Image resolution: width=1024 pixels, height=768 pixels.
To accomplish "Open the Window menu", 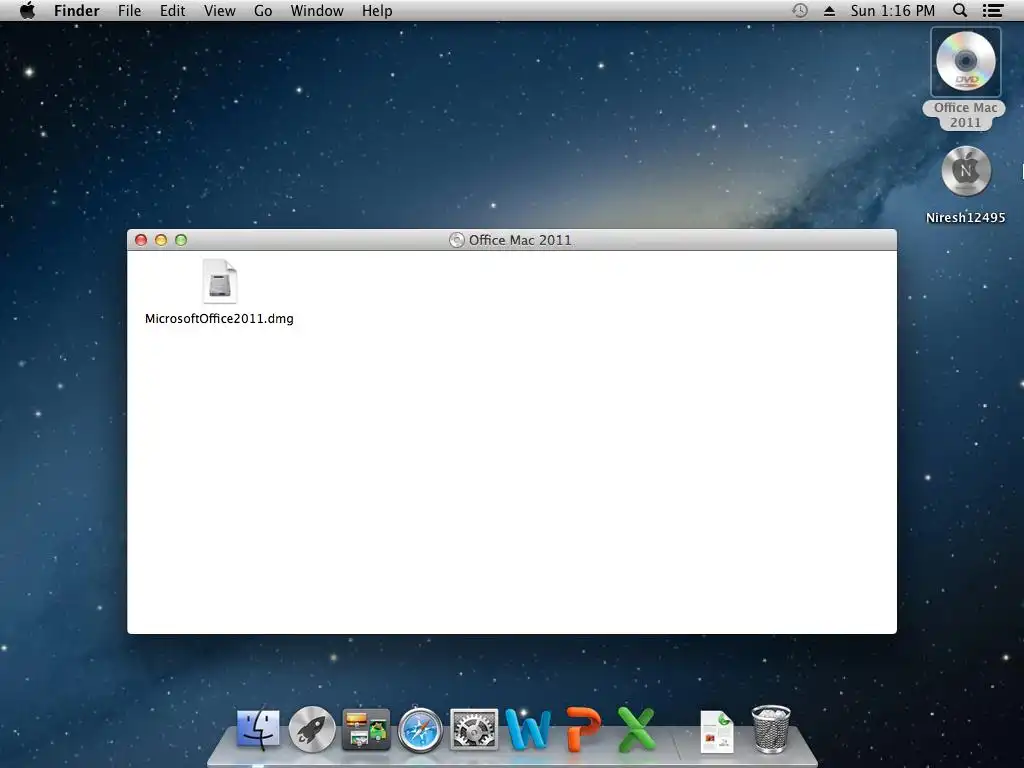I will [317, 11].
